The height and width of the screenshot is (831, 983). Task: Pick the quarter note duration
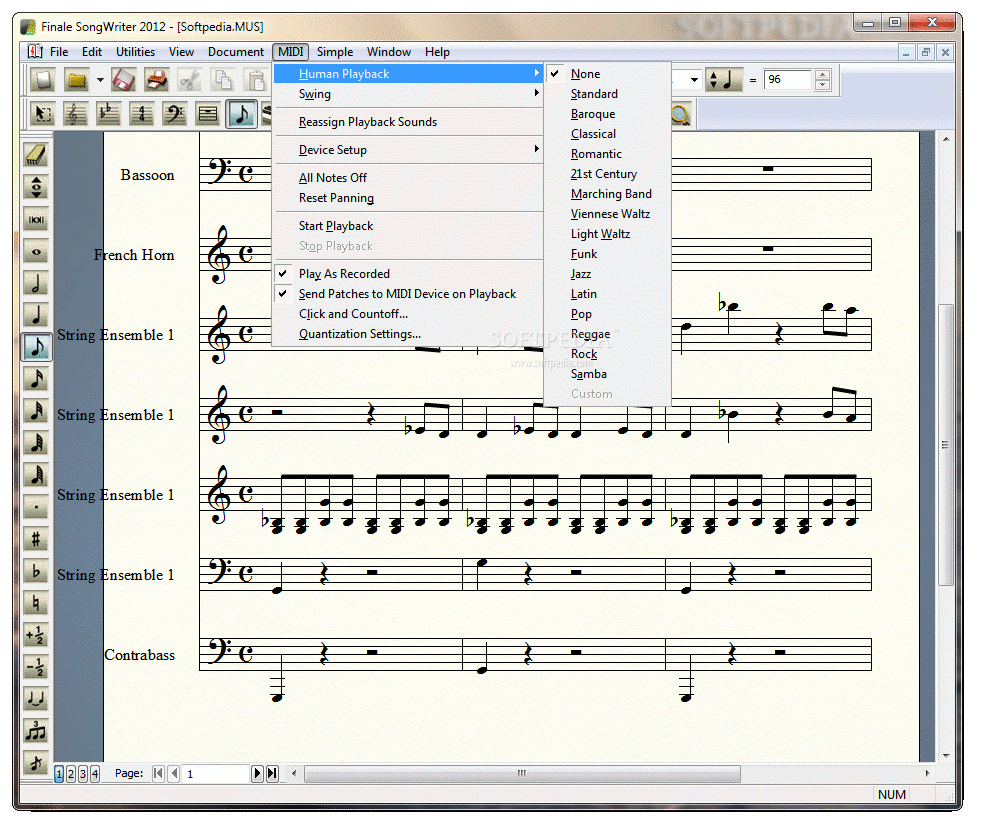[x=36, y=315]
